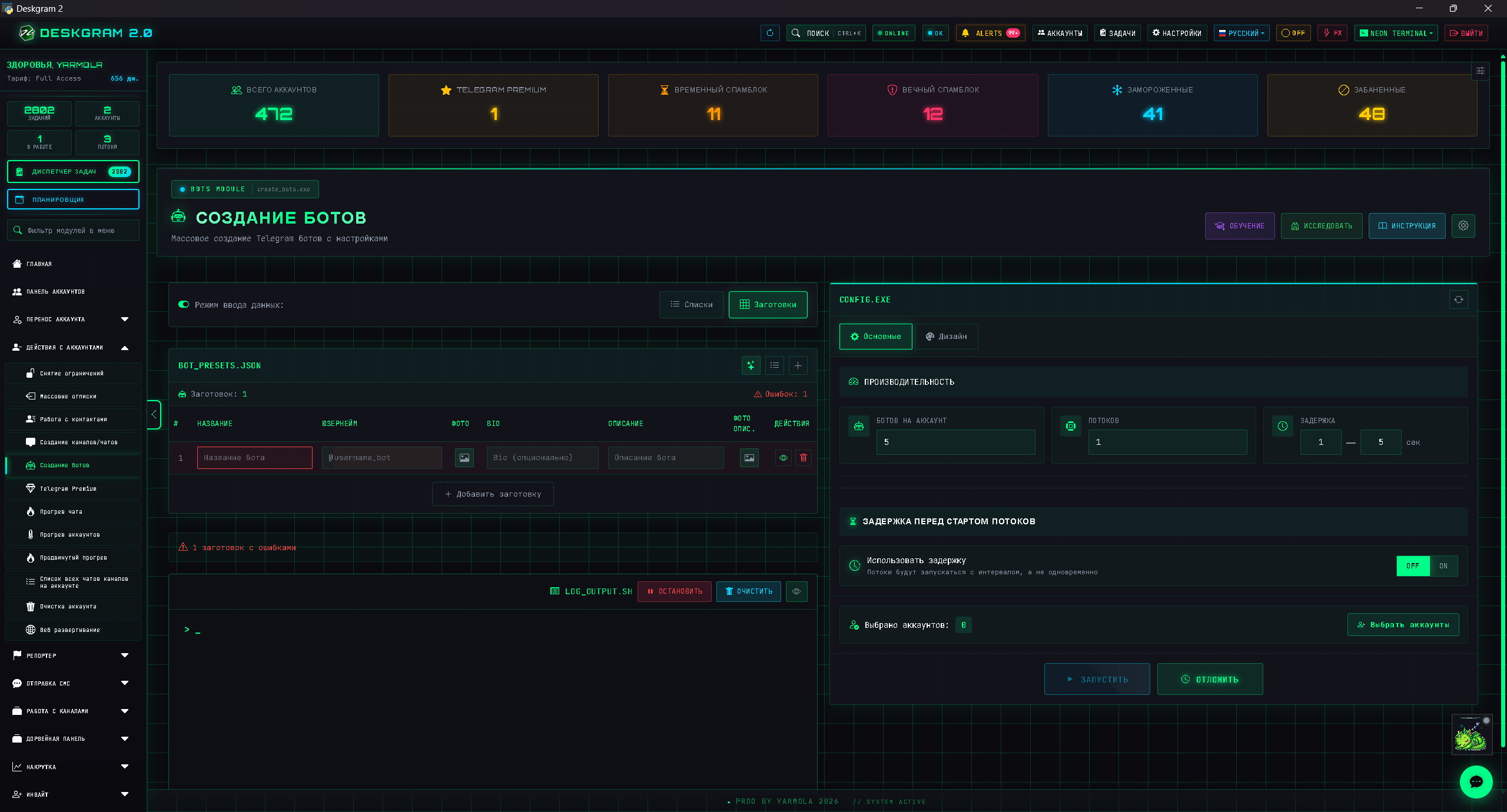Delete preset row 1 with trash icon
The width and height of the screenshot is (1507, 812).
tap(804, 458)
